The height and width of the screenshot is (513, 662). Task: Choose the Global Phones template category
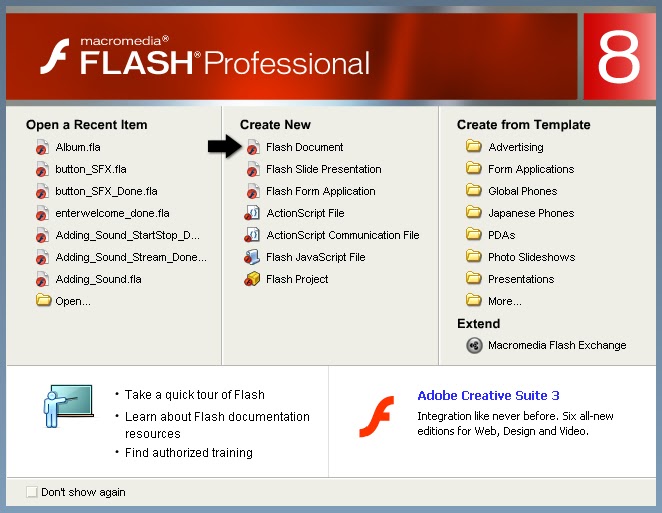click(x=523, y=191)
